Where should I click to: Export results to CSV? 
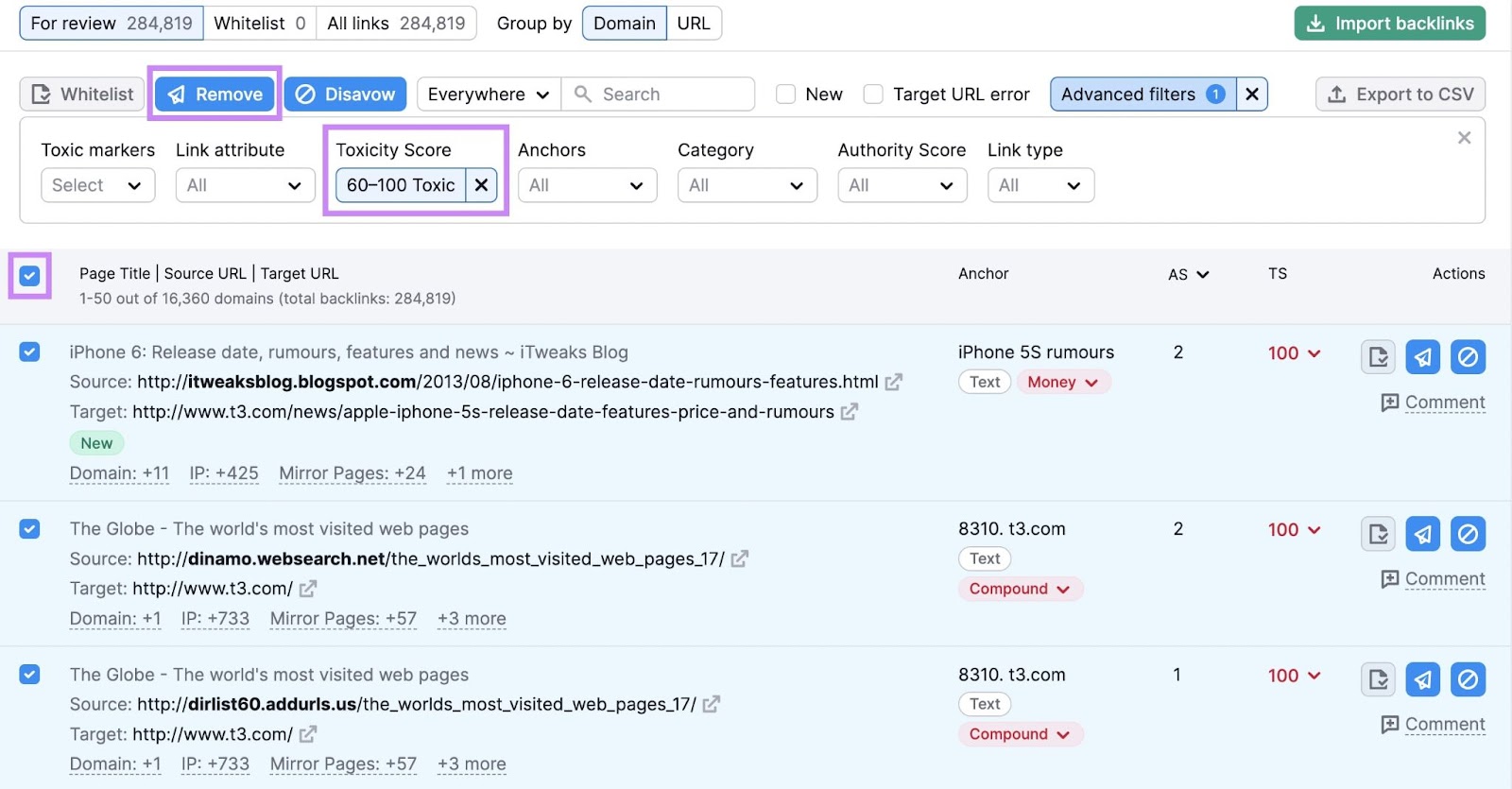coord(1400,94)
